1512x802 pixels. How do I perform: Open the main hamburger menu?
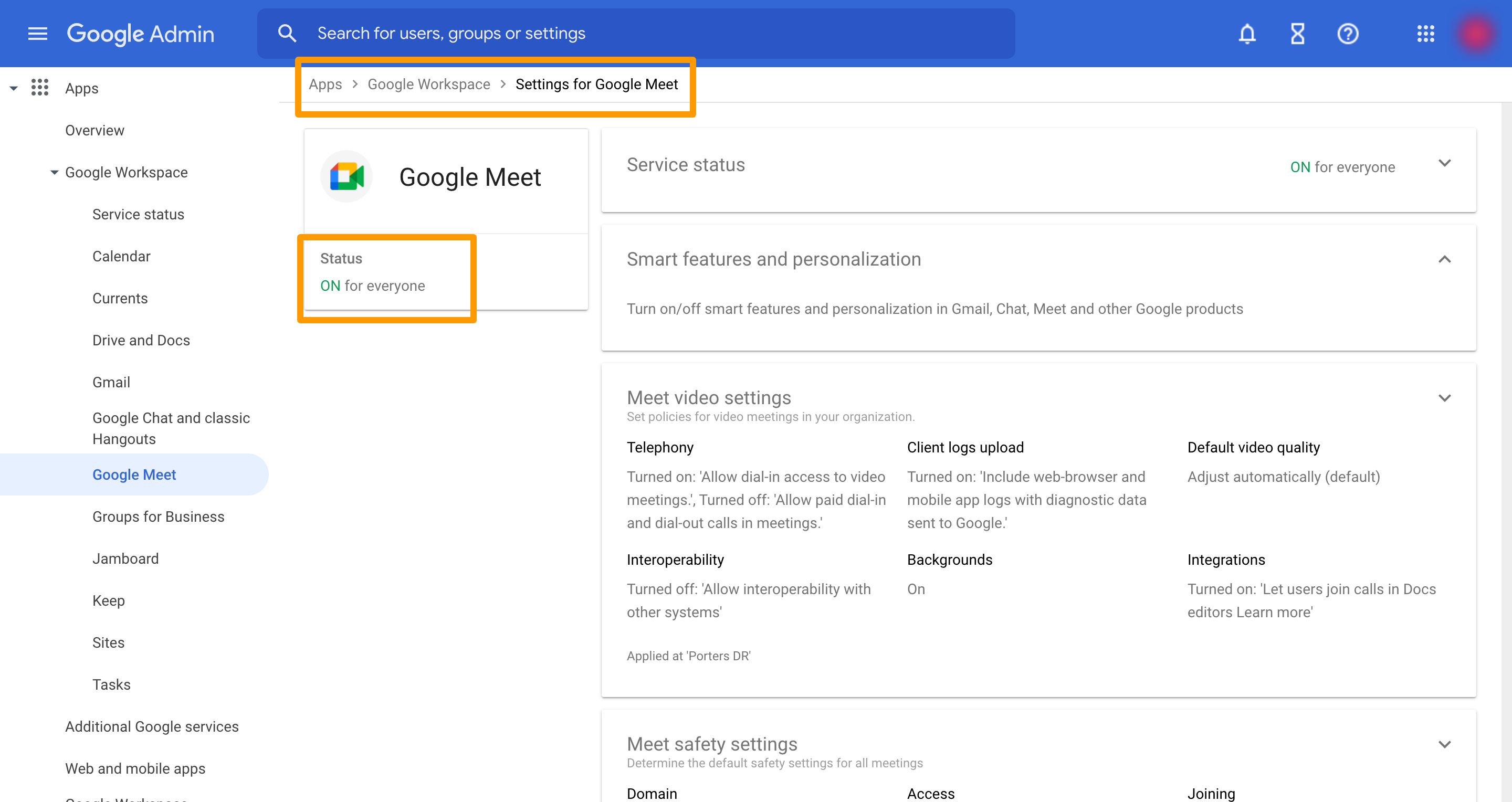(x=38, y=34)
